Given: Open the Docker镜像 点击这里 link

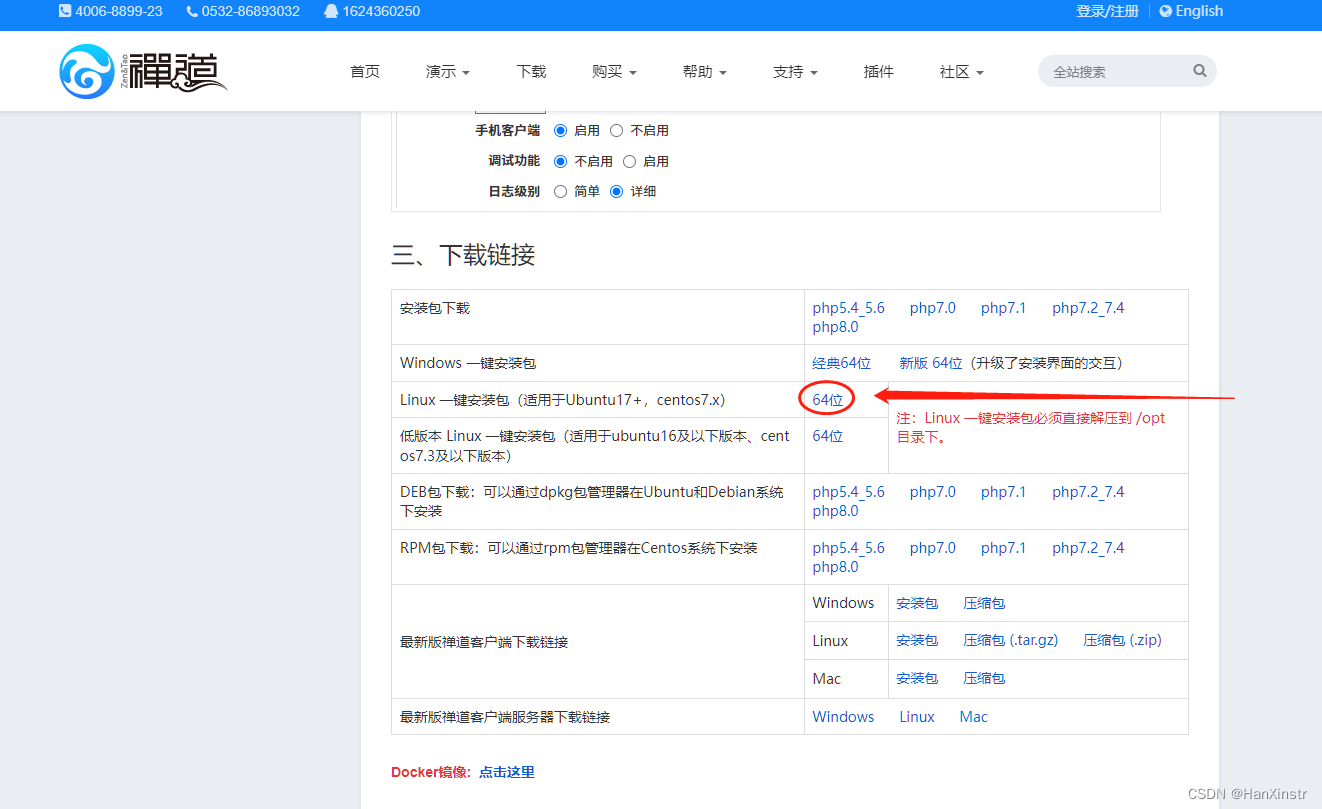Looking at the screenshot, I should pyautogui.click(x=507, y=772).
